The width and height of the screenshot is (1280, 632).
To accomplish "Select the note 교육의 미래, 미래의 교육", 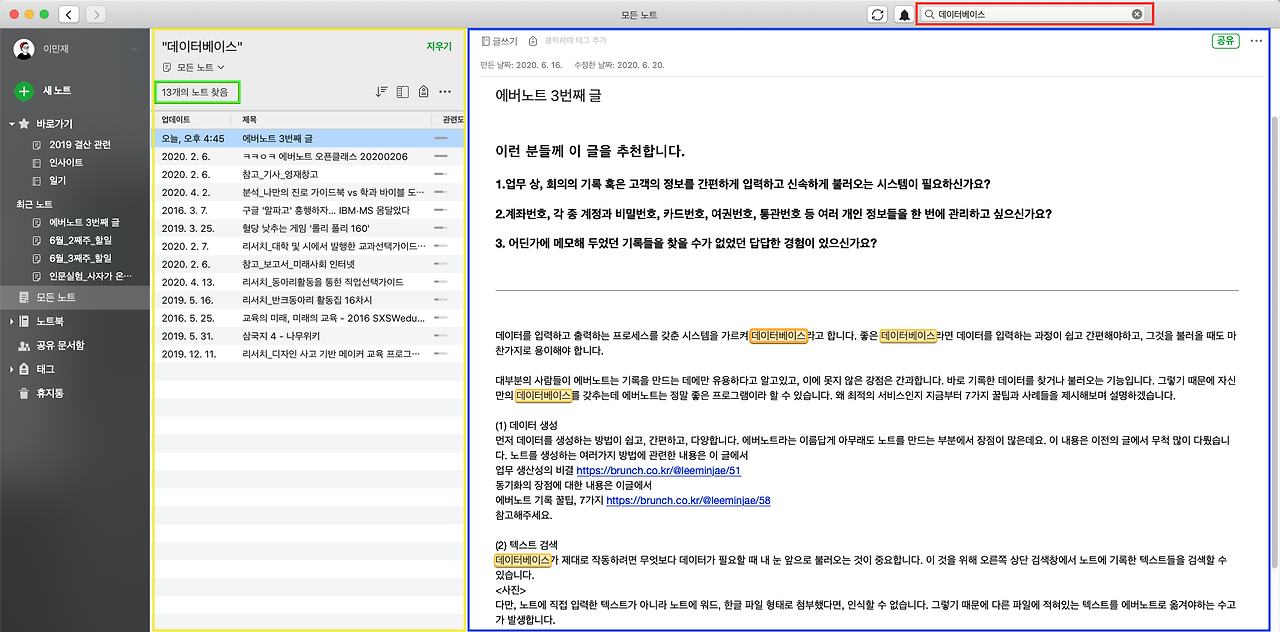I will (308, 318).
